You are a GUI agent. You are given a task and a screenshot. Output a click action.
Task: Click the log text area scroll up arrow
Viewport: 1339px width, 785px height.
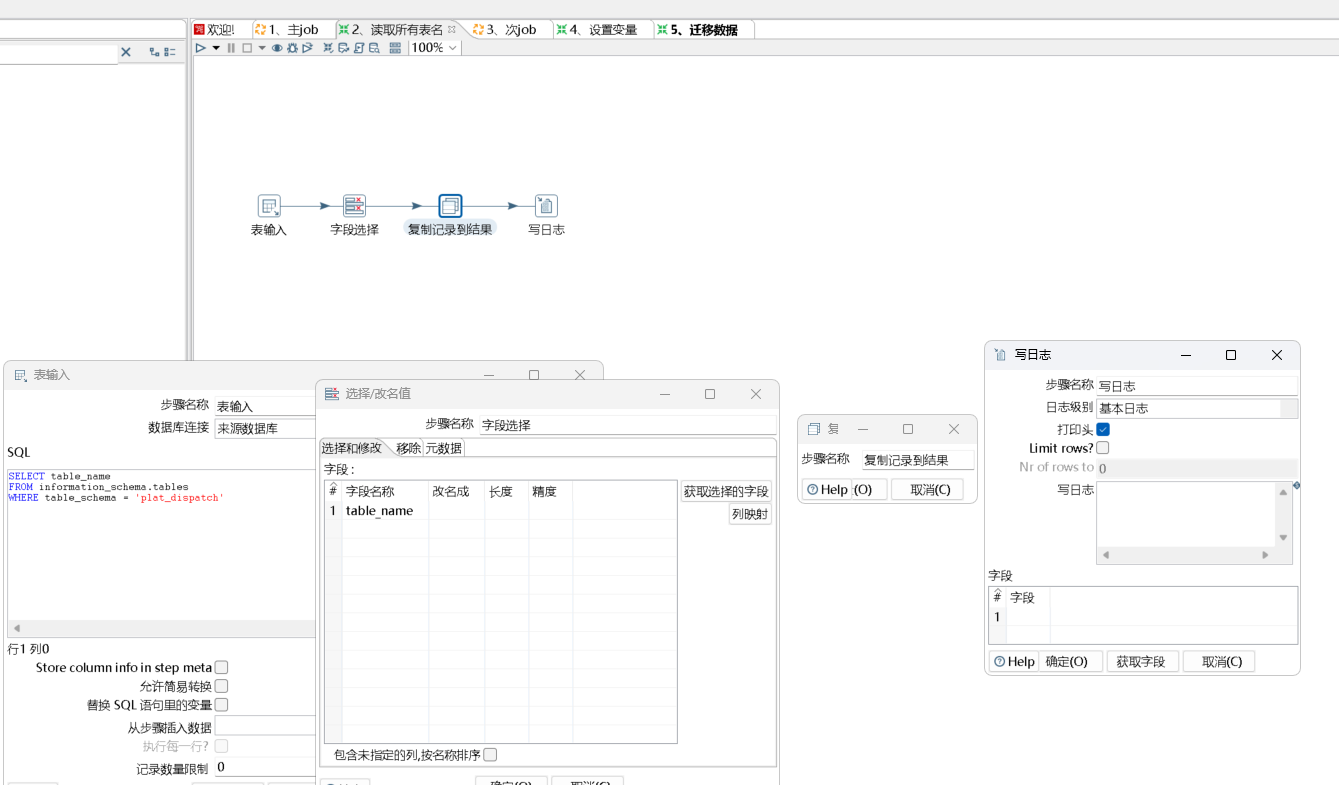click(1283, 491)
